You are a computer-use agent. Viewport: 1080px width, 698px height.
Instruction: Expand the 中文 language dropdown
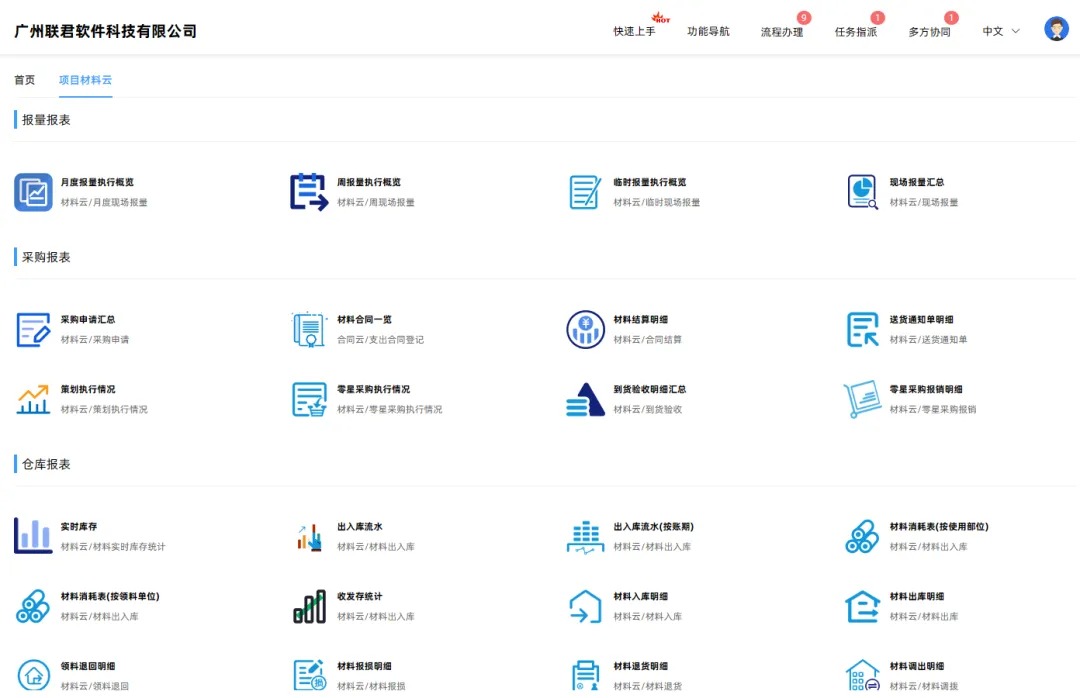click(997, 31)
